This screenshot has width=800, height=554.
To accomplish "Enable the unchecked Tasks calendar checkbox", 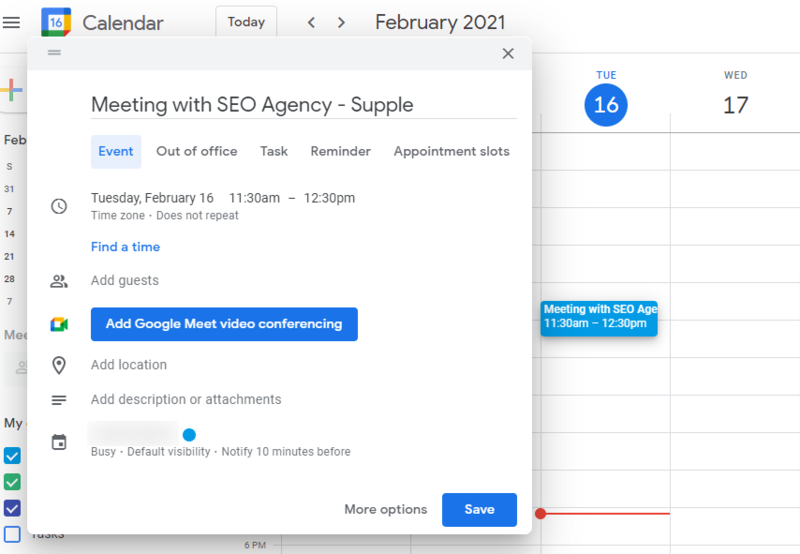I will 12,534.
